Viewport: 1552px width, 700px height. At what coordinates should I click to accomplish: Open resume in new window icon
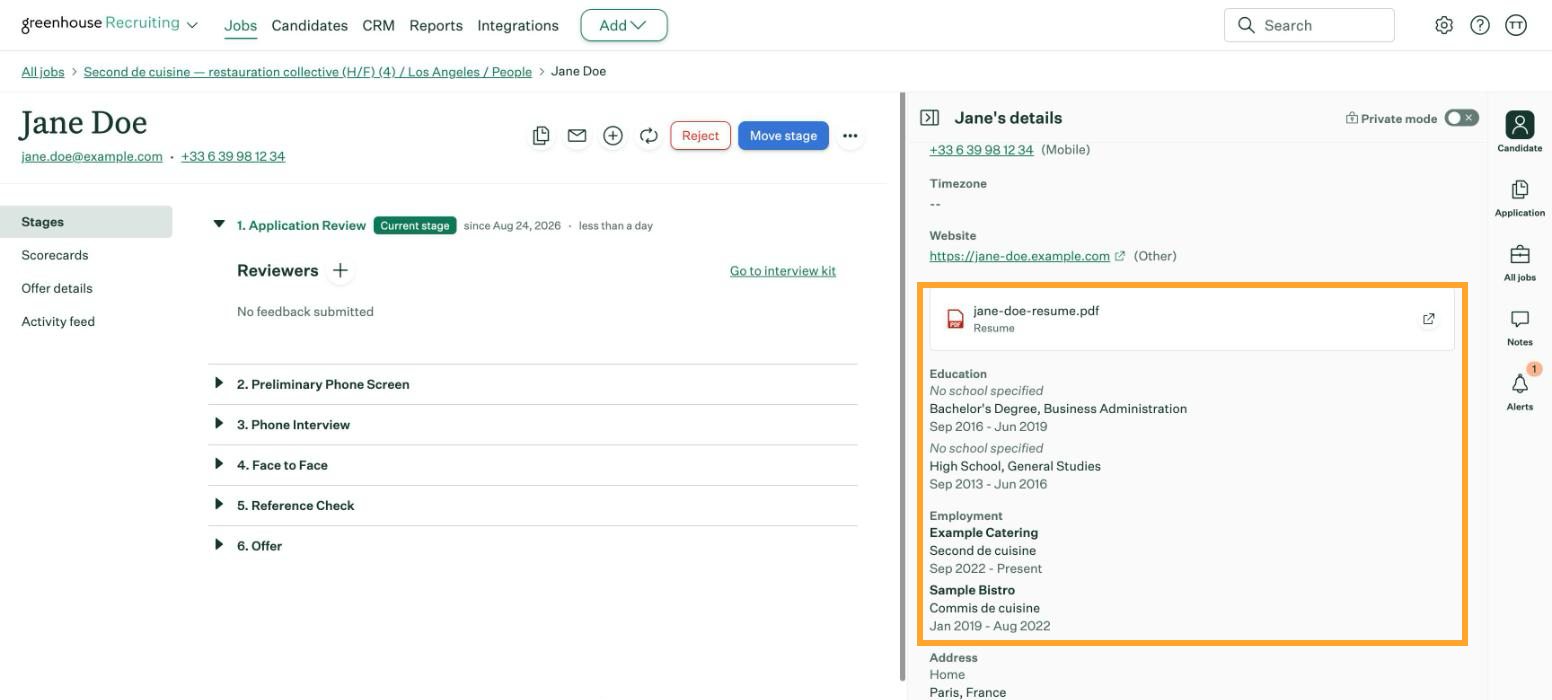tap(1428, 319)
